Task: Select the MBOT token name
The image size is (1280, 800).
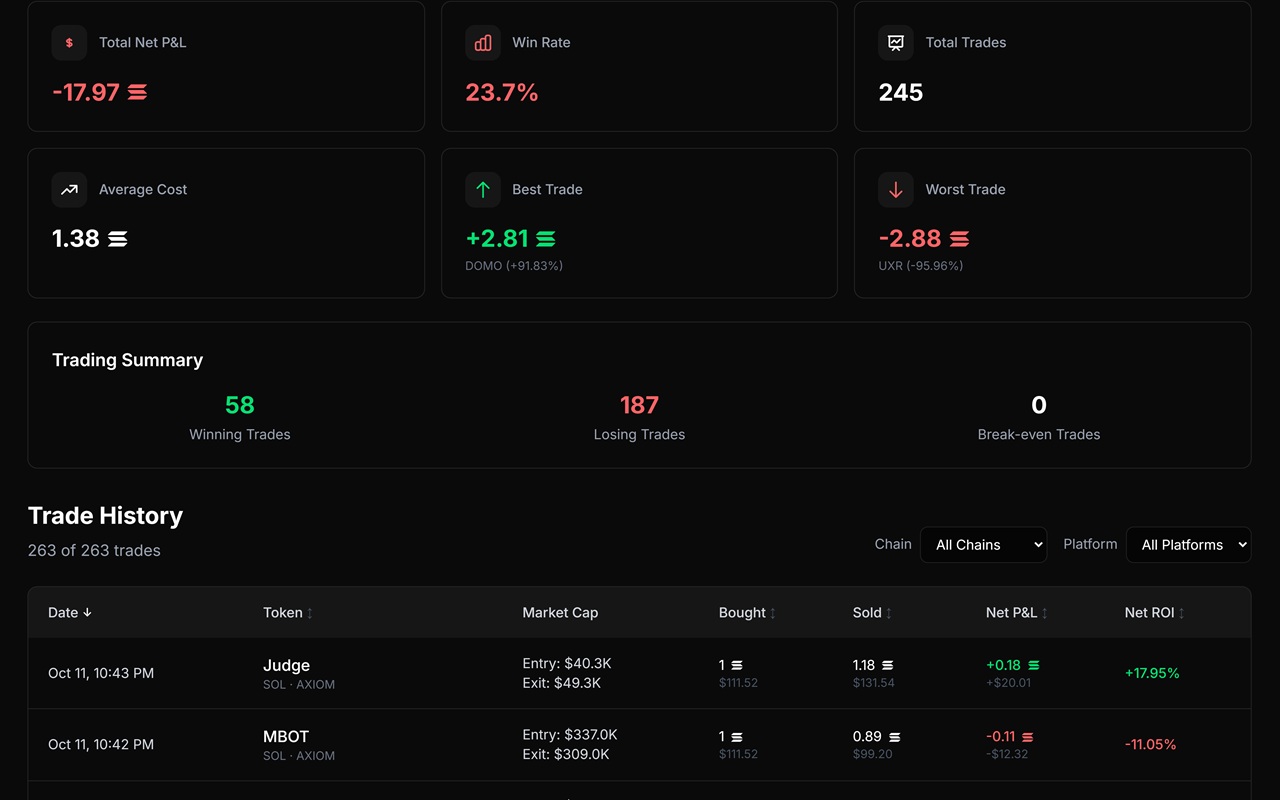Action: (286, 737)
